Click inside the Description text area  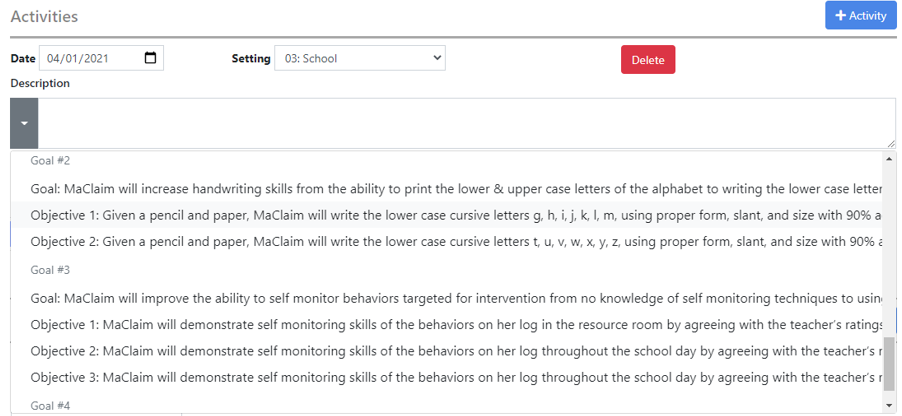click(x=466, y=124)
